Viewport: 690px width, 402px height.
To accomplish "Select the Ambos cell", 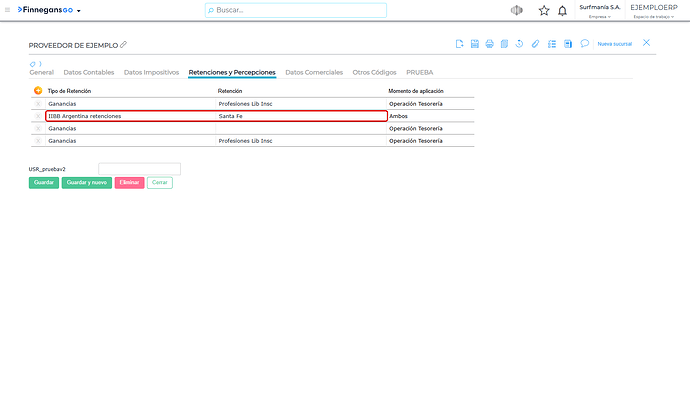I will (x=430, y=116).
